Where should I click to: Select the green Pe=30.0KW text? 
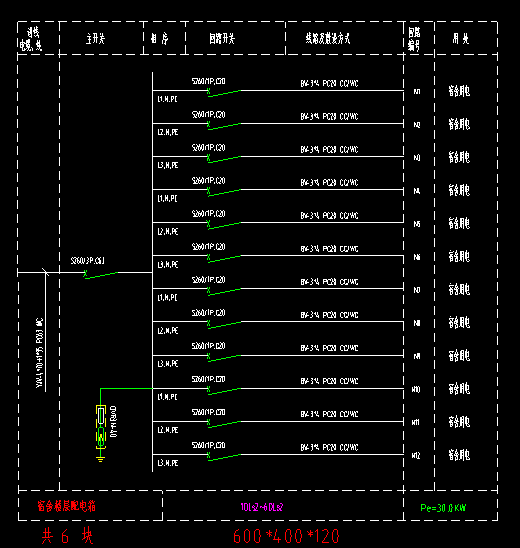(443, 508)
